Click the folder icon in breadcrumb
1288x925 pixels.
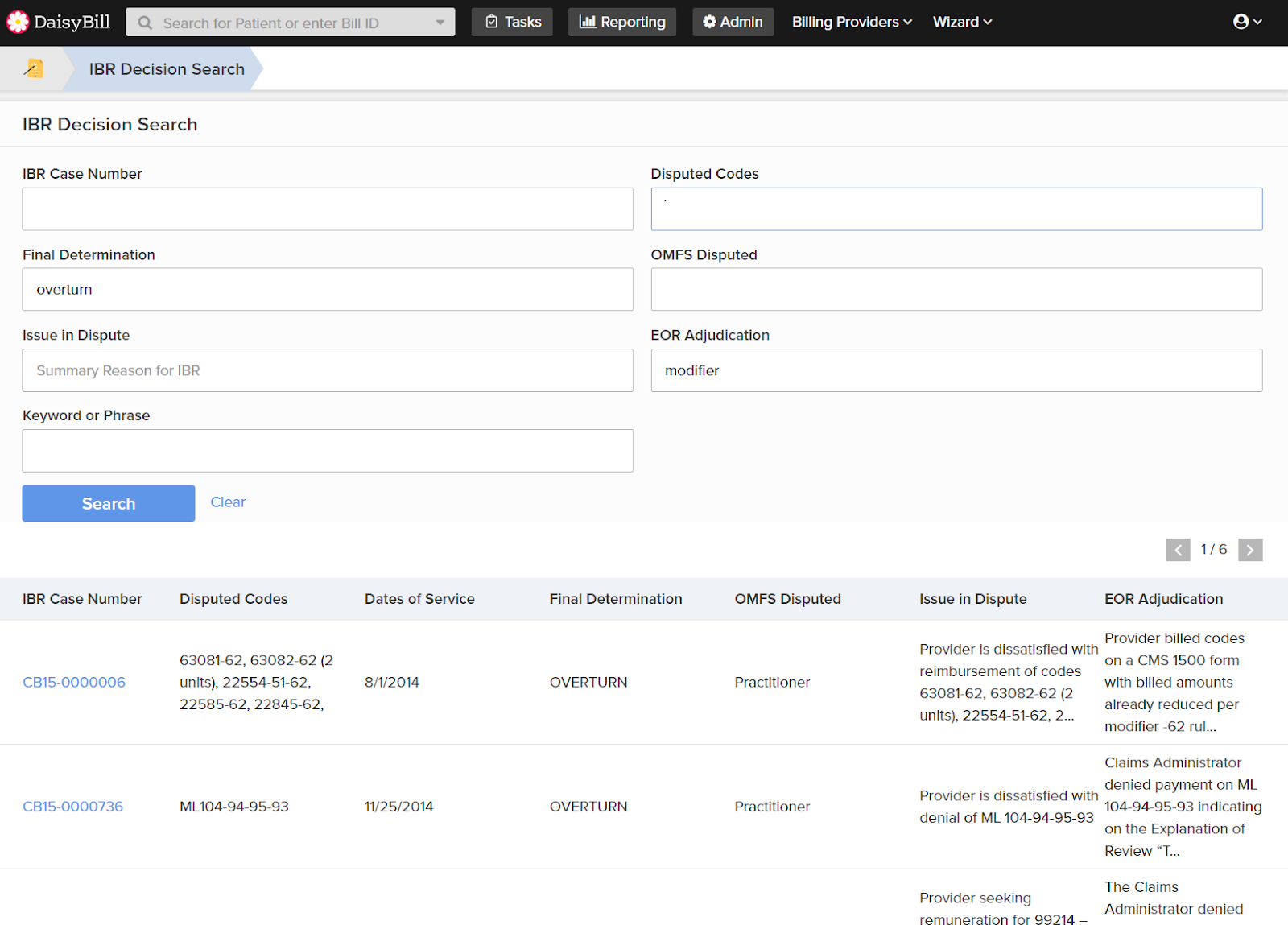(x=34, y=68)
